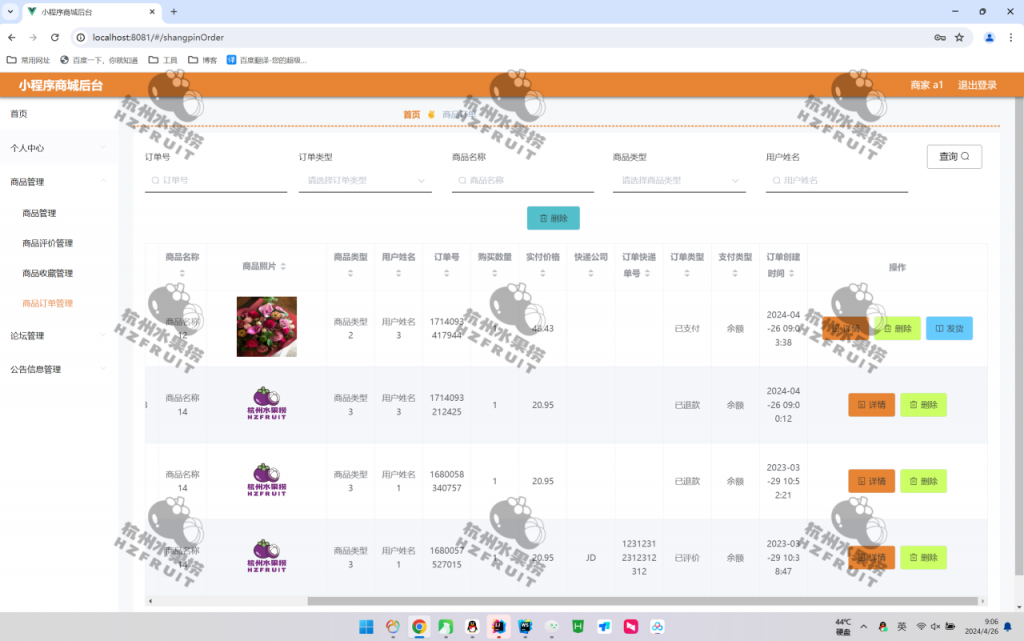1024x641 pixels.
Task: Click the magnifier icon in the 用户姓名 field
Action: [x=777, y=181]
